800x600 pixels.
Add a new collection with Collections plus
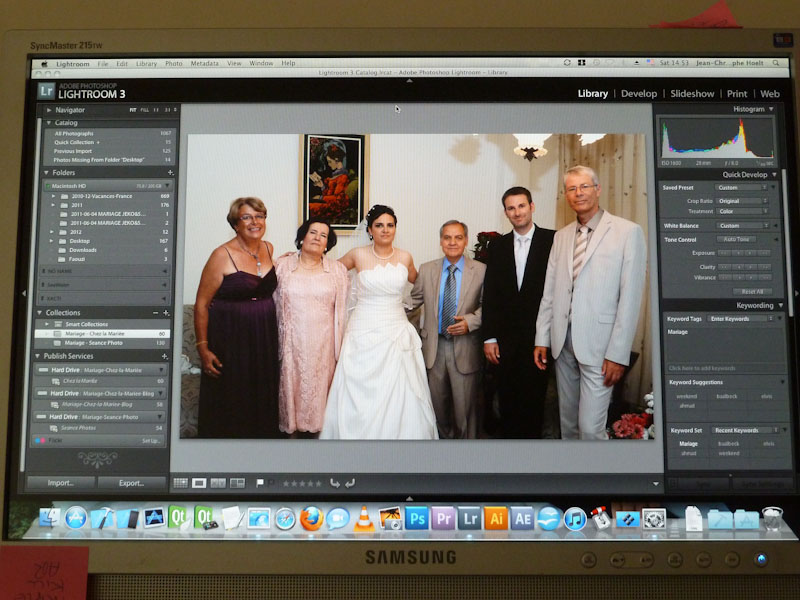(x=166, y=313)
